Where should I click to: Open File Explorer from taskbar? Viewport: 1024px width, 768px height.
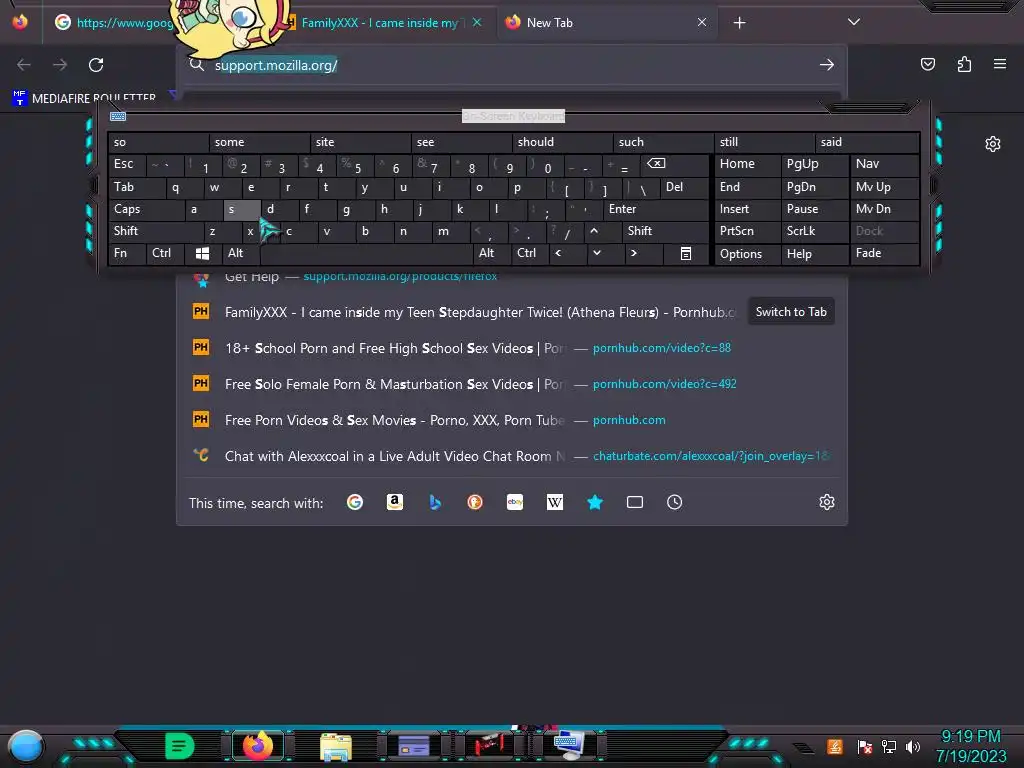coord(336,746)
